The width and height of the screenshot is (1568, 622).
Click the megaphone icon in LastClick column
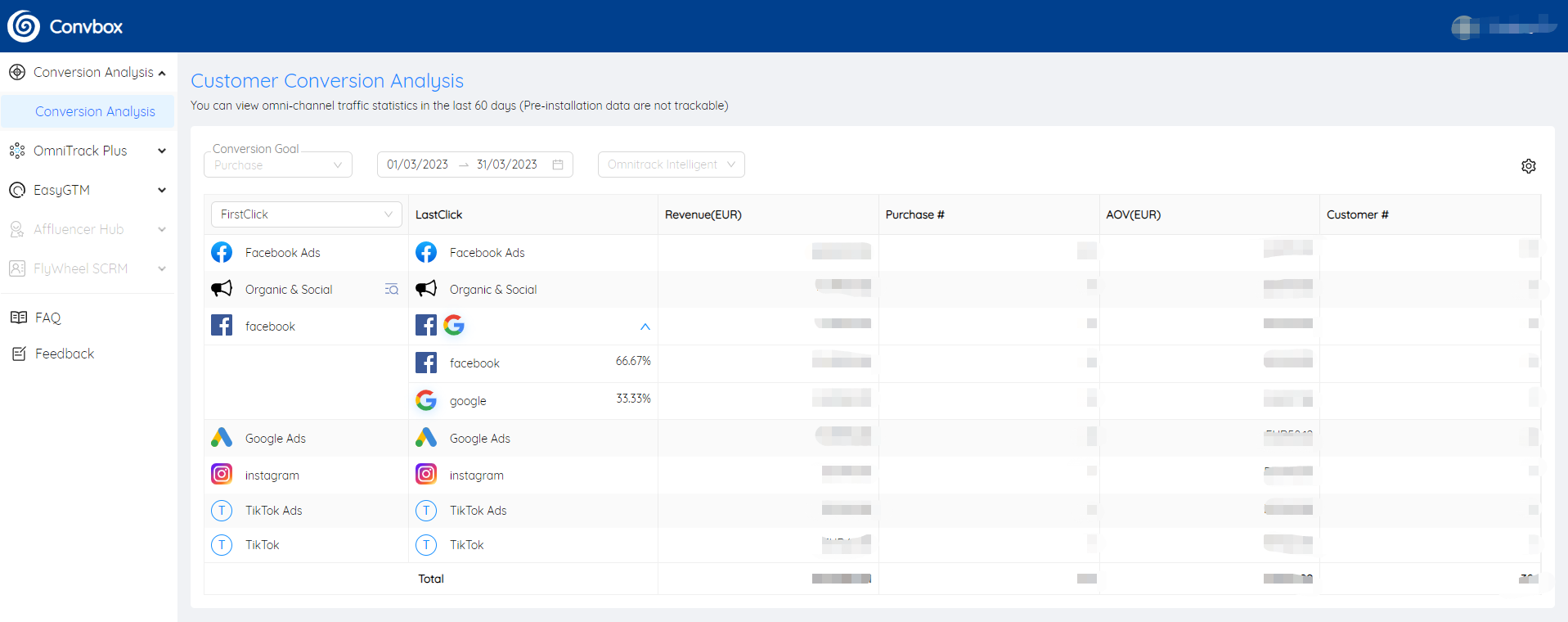click(x=426, y=289)
